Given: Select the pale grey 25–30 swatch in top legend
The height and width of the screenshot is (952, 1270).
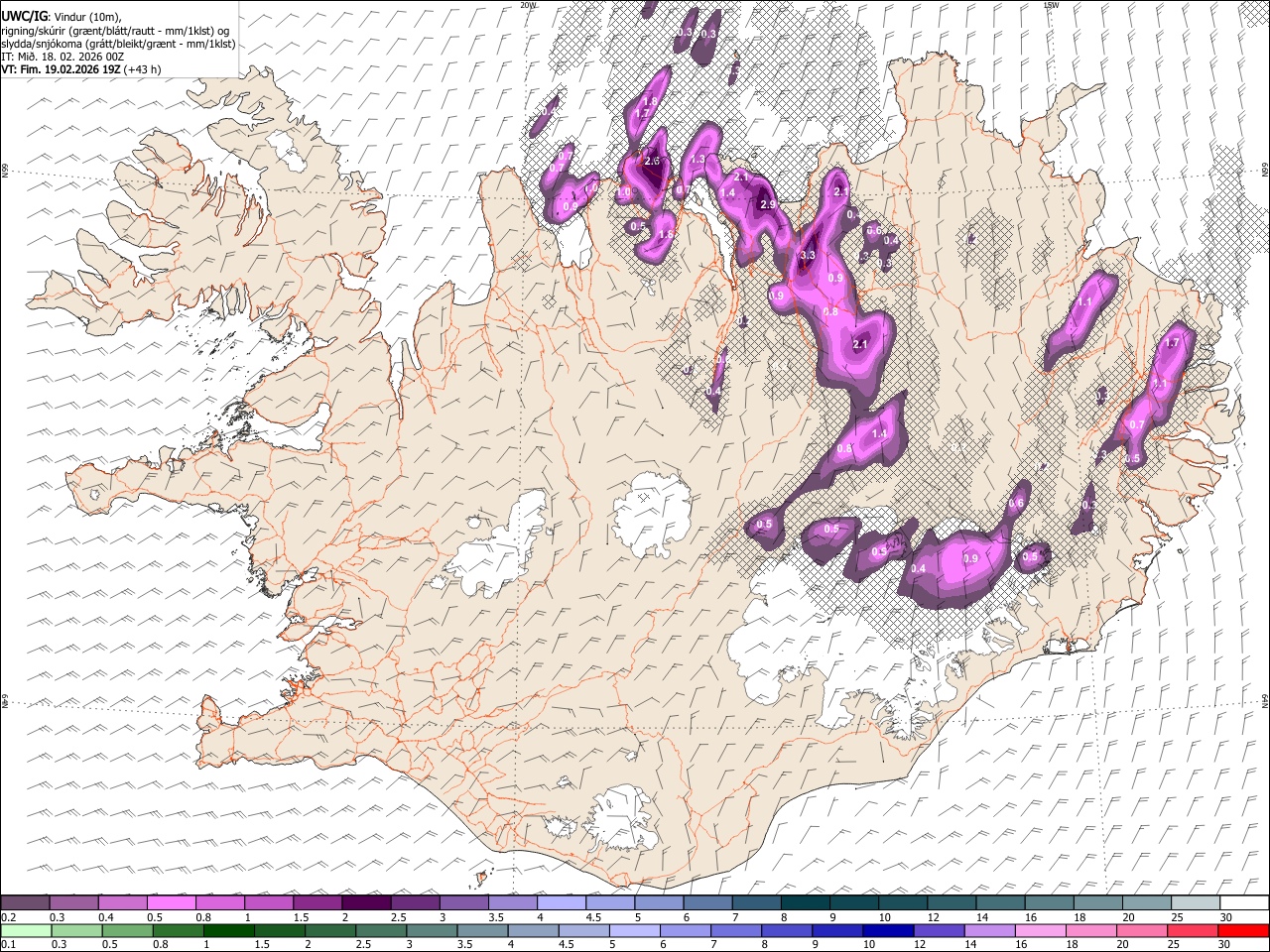Looking at the screenshot, I should pyautogui.click(x=1196, y=903).
